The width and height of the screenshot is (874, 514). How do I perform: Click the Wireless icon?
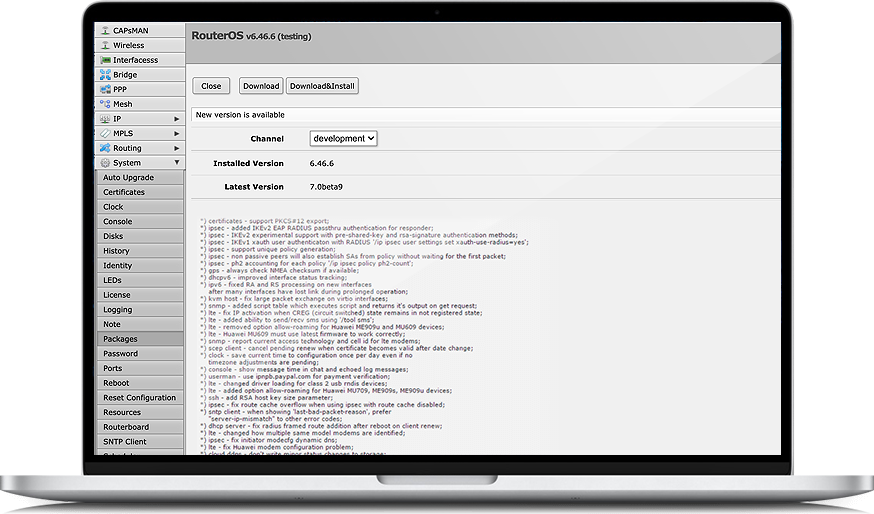click(104, 45)
